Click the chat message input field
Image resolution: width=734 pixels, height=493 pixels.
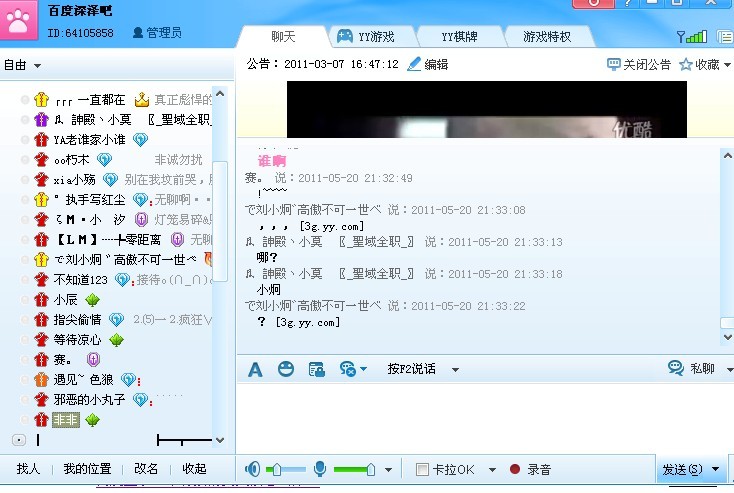tap(484, 418)
